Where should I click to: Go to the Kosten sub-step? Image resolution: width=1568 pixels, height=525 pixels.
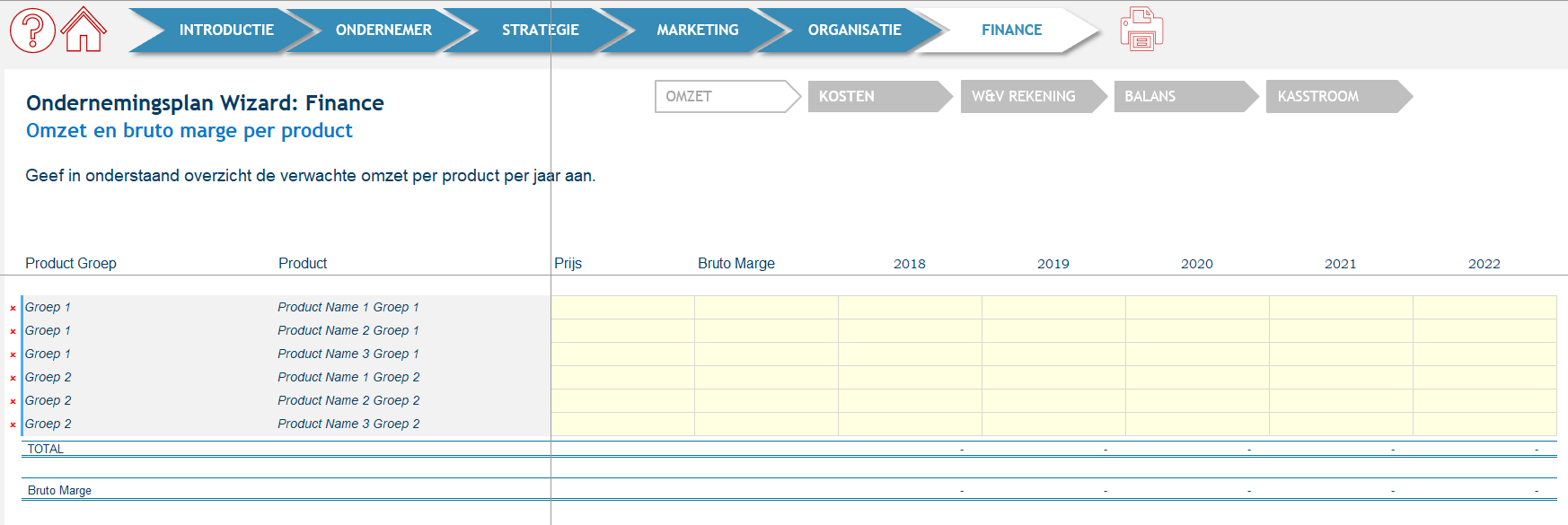coord(879,96)
